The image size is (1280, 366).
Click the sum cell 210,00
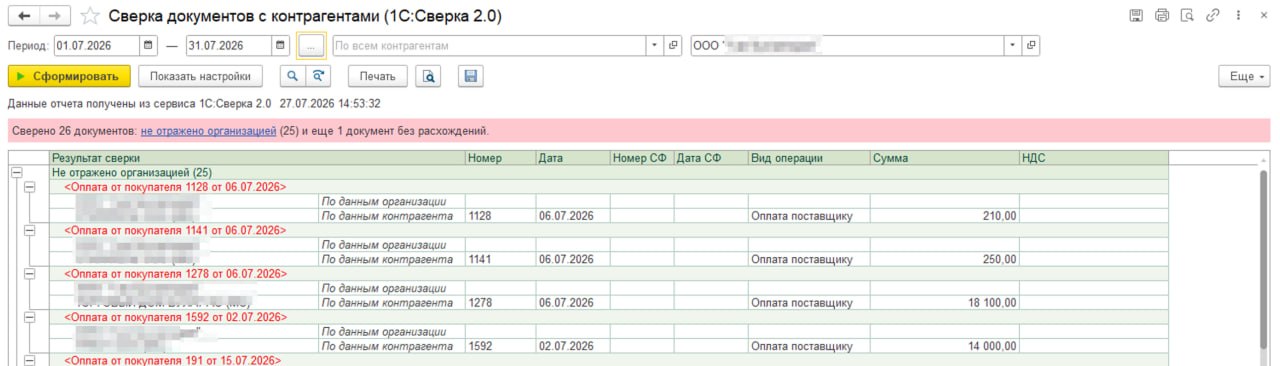tap(944, 216)
